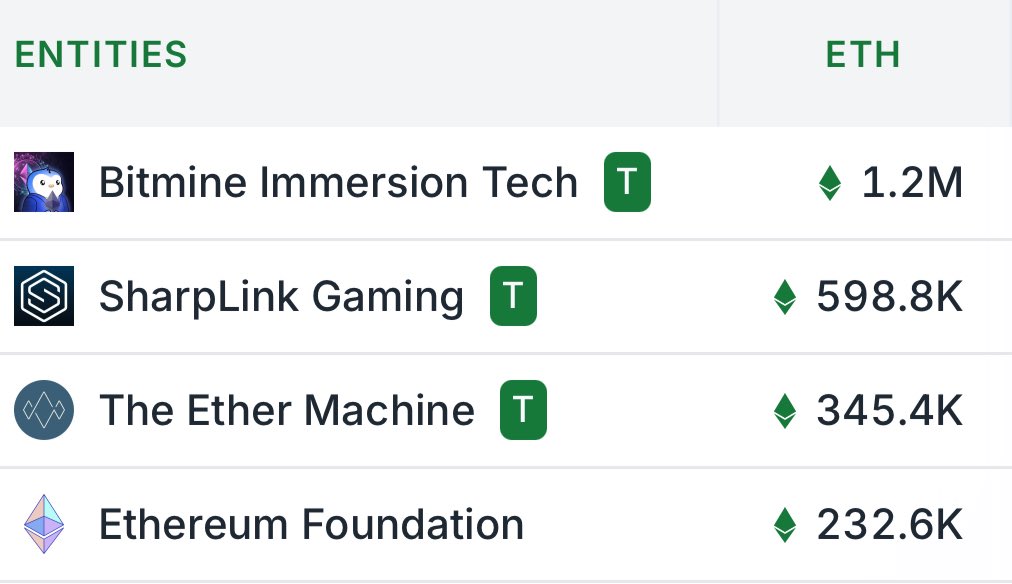Click the SharpLink Gaming logo
Image resolution: width=1012 pixels, height=584 pixels.
(x=43, y=296)
